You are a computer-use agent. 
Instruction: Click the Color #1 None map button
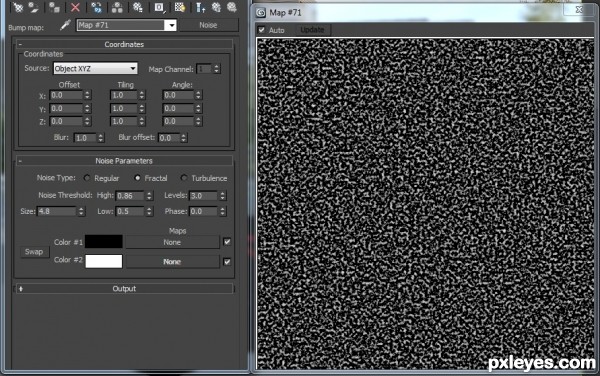(173, 242)
